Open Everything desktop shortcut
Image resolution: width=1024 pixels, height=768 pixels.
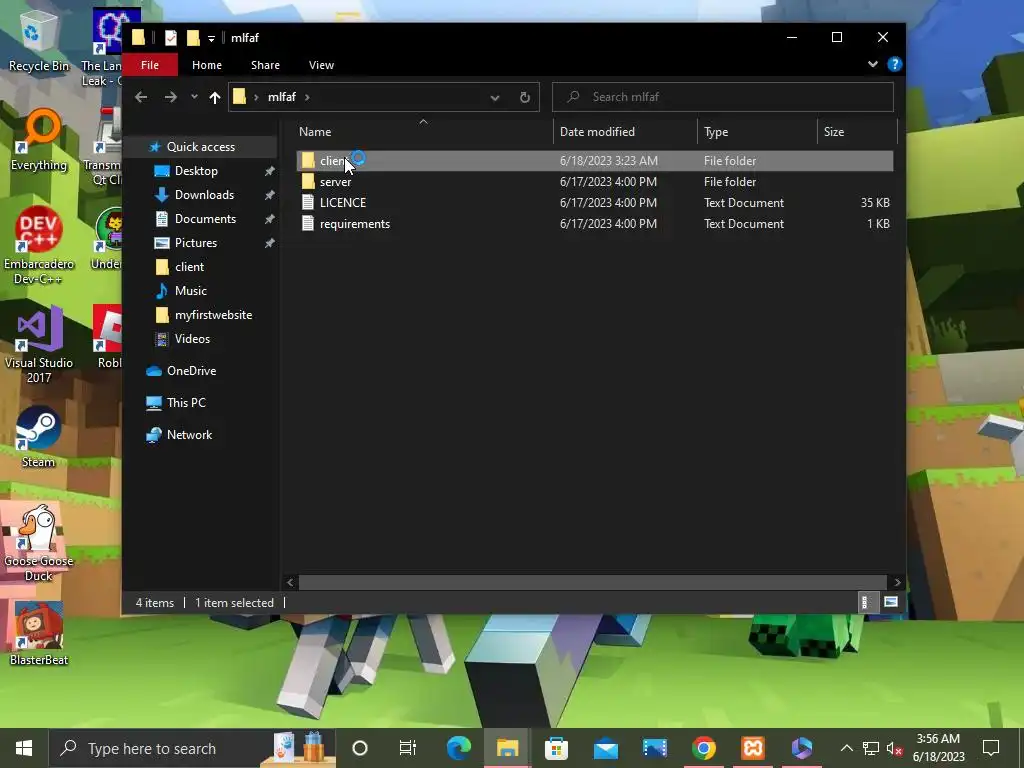coord(39,140)
